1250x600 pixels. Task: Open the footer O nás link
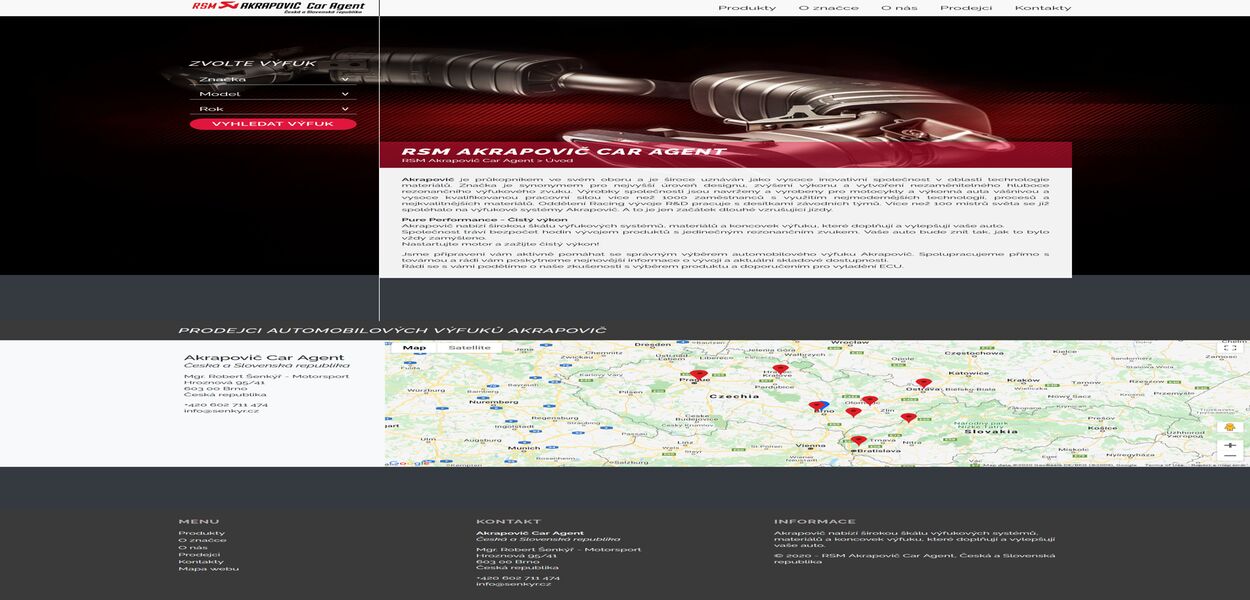point(194,547)
